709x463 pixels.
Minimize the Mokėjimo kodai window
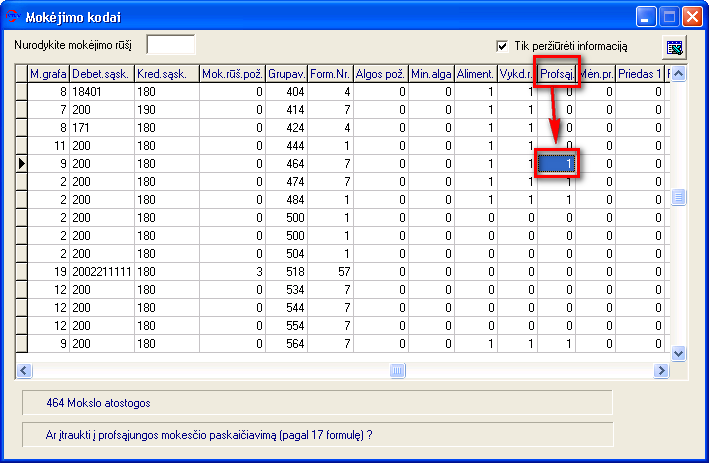646,17
